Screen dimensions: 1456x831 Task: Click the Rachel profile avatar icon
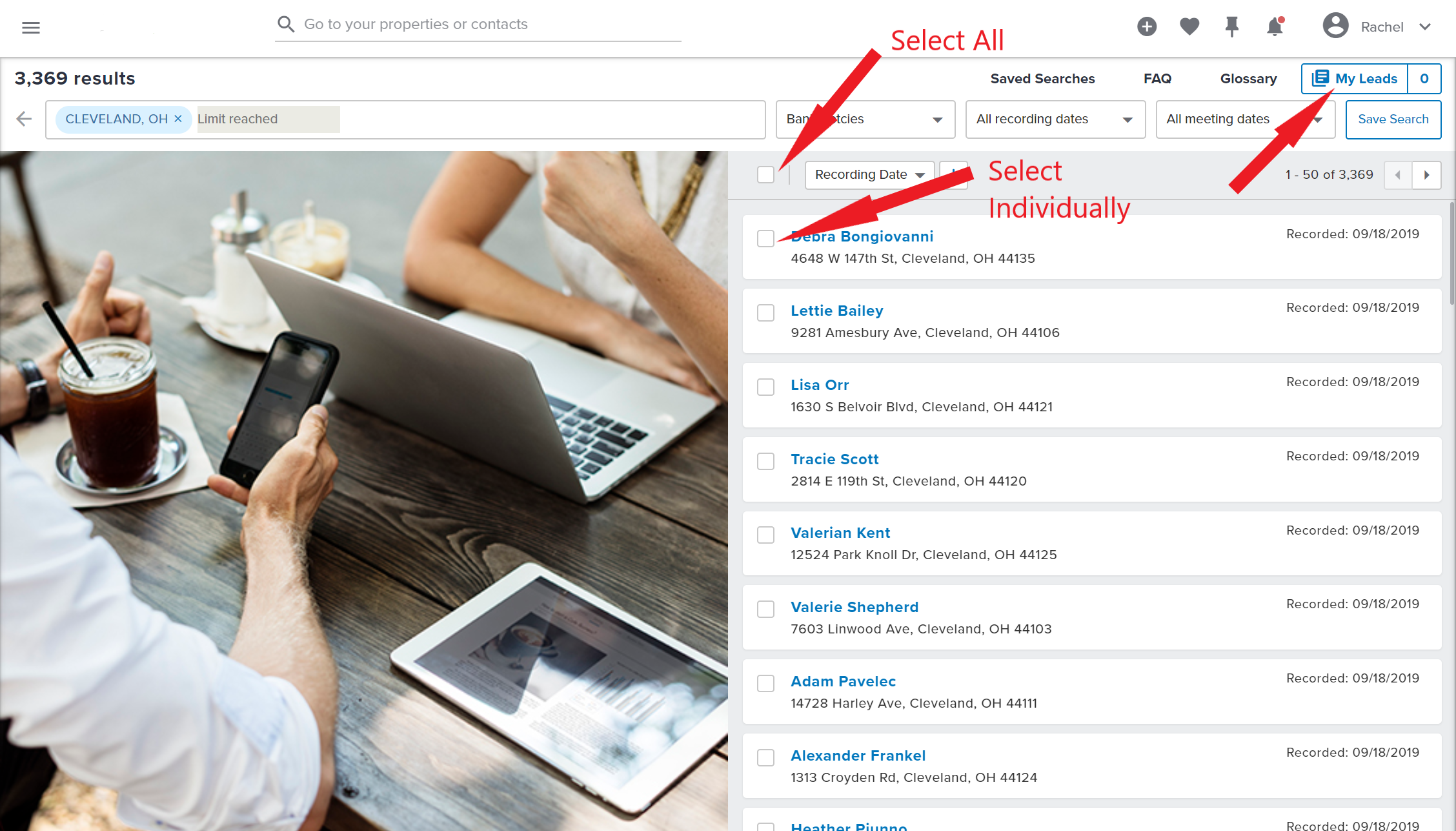click(1335, 26)
